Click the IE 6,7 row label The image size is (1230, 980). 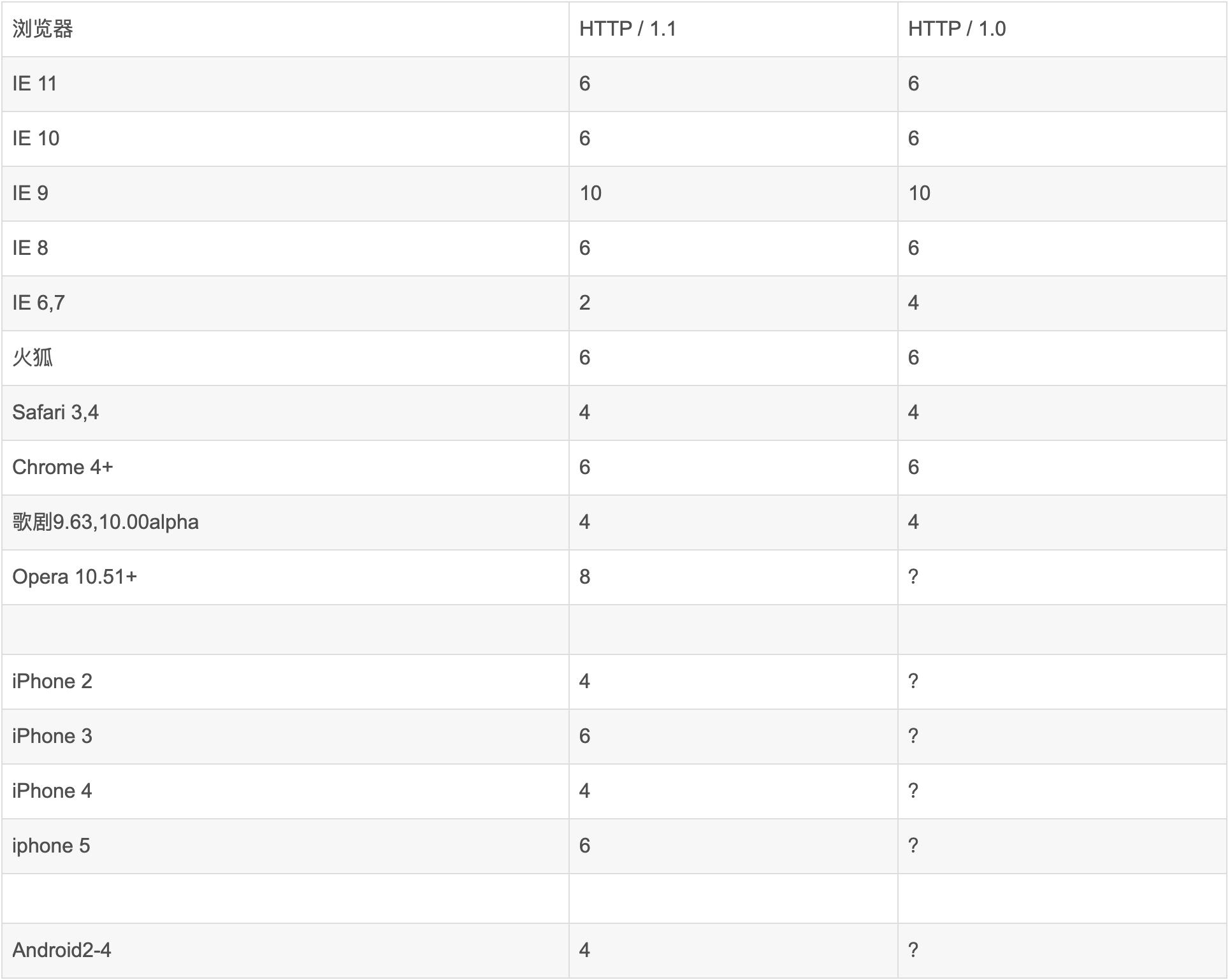click(39, 303)
